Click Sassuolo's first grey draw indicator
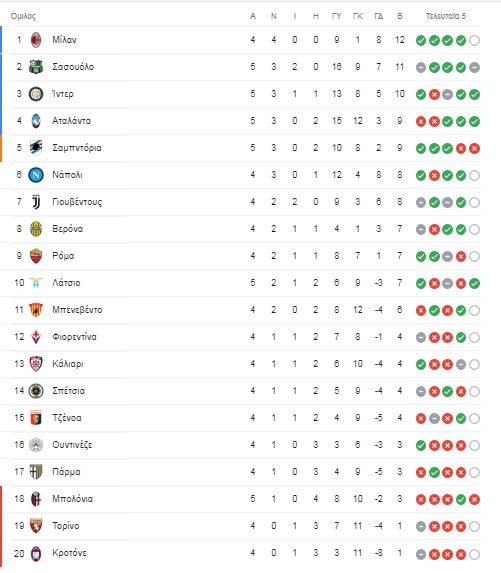The width and height of the screenshot is (501, 573). click(421, 67)
